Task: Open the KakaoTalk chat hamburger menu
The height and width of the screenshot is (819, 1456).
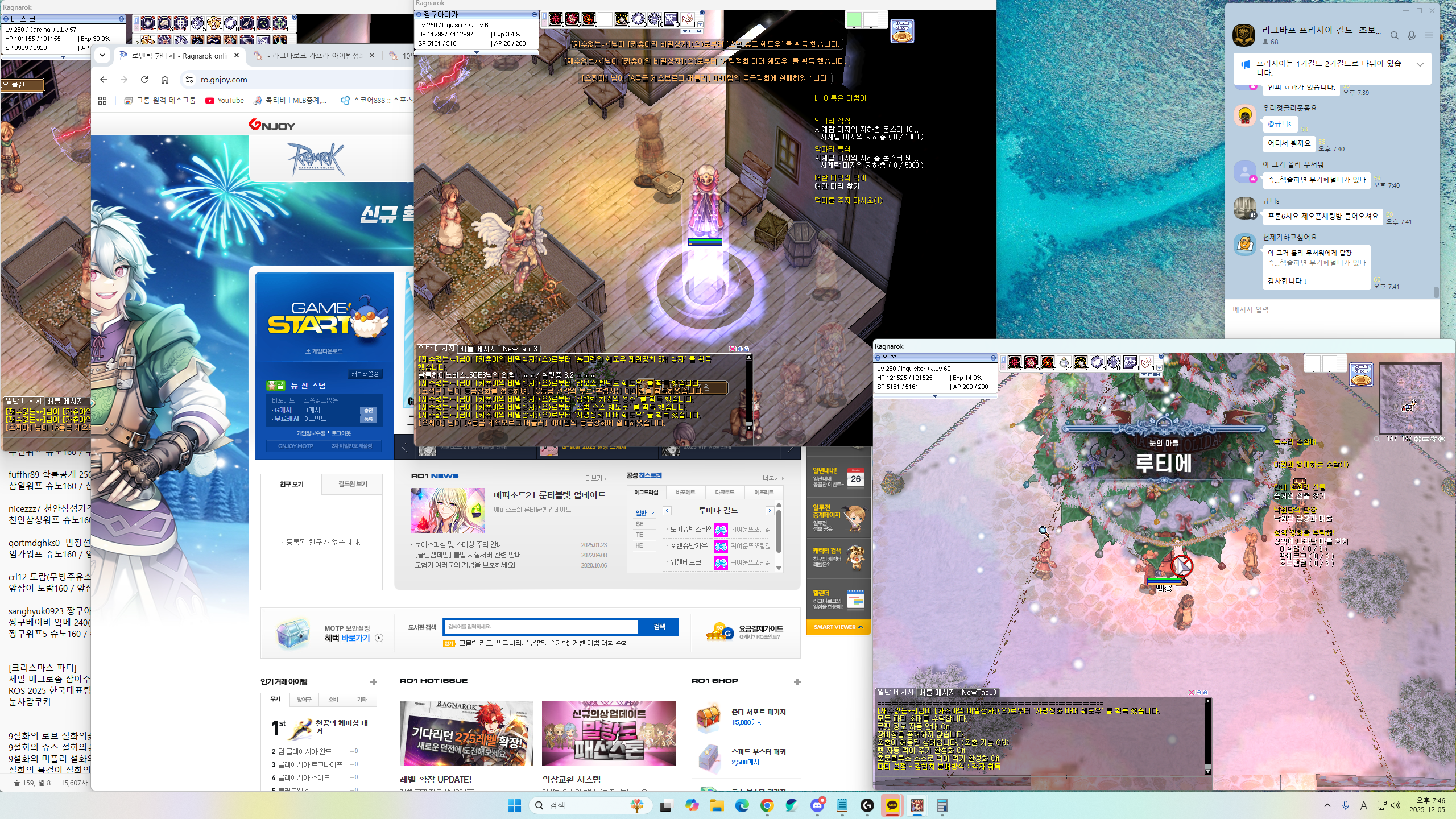Action: [x=1428, y=35]
